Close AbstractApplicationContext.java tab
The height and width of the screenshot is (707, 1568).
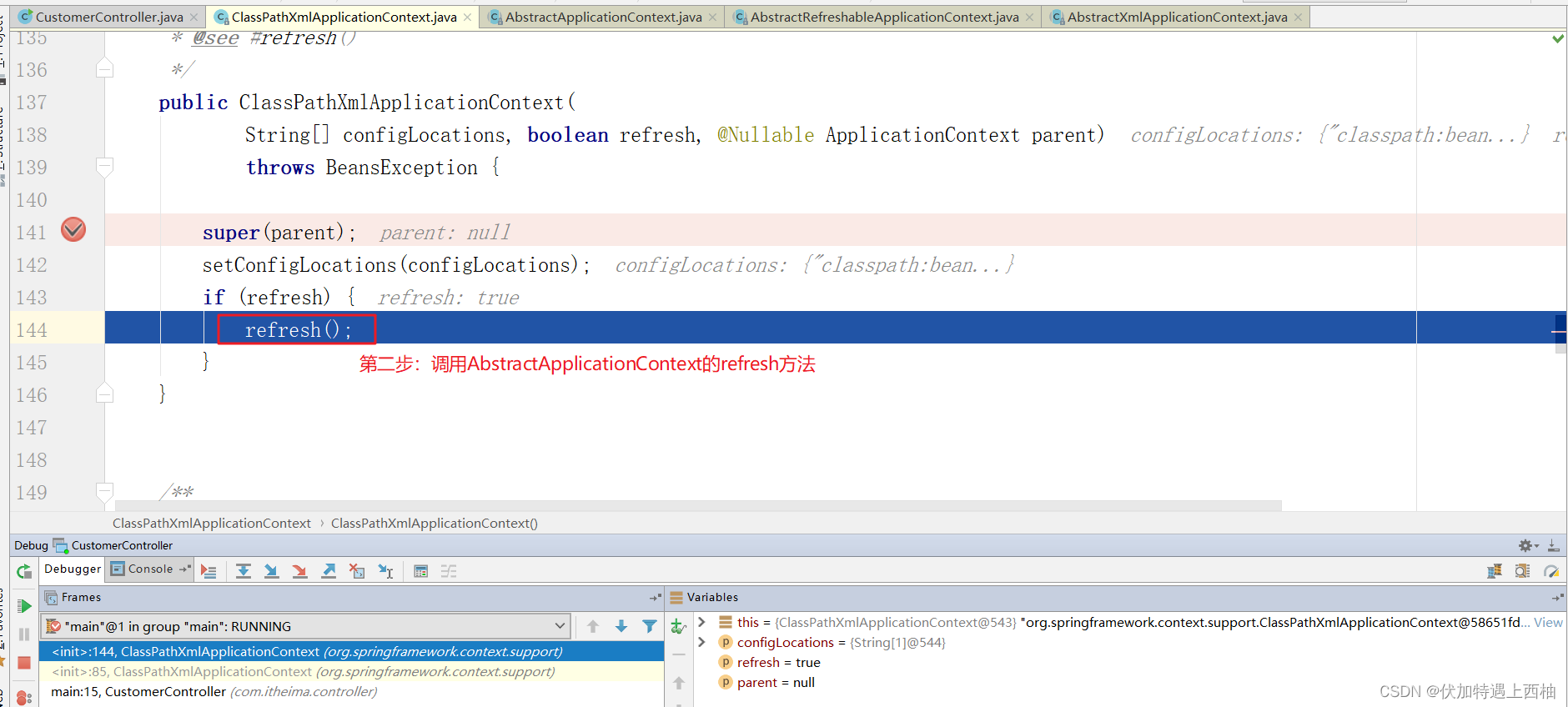pyautogui.click(x=712, y=17)
